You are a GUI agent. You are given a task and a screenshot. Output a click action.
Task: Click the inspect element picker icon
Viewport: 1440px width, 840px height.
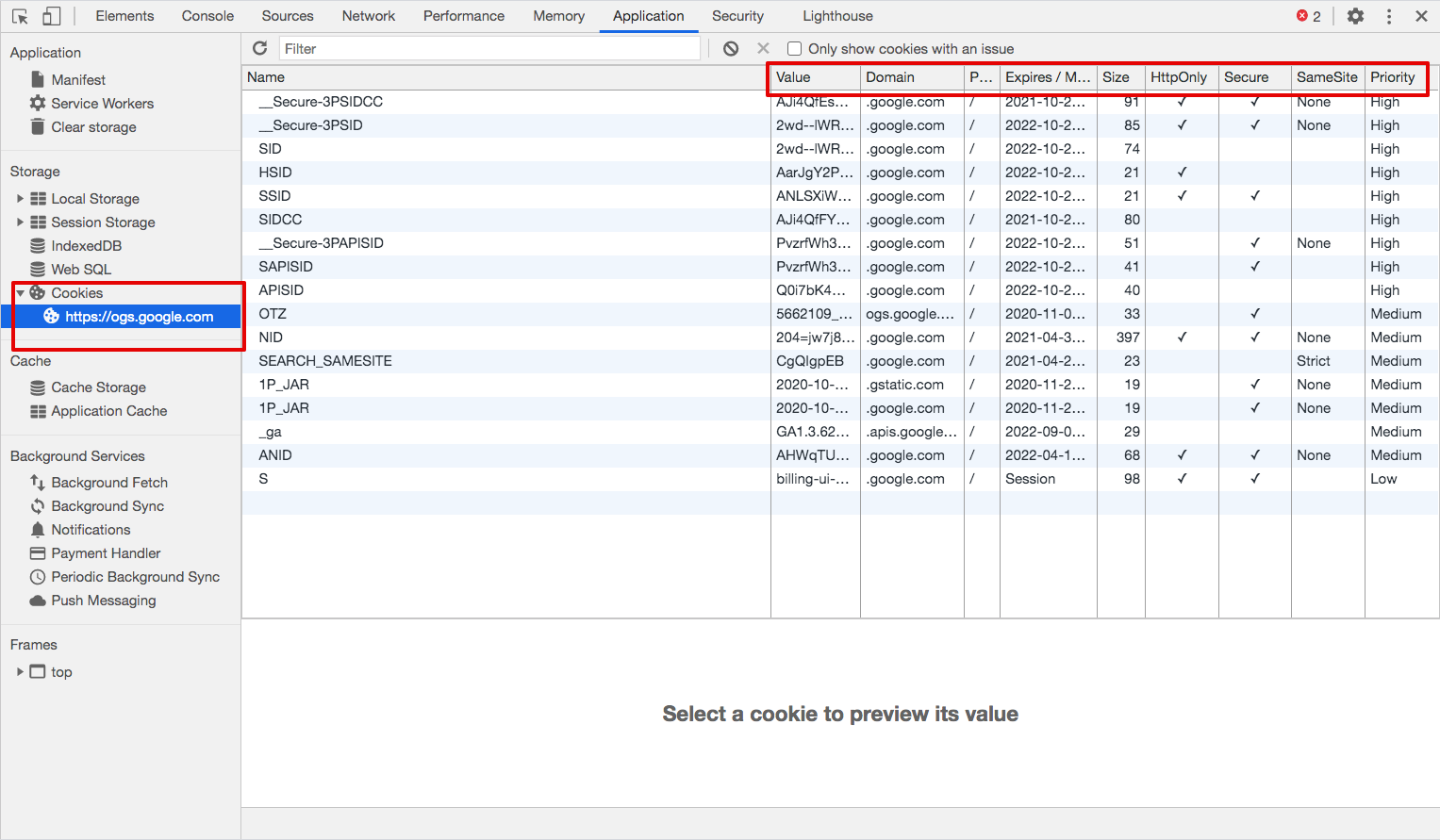(x=20, y=16)
